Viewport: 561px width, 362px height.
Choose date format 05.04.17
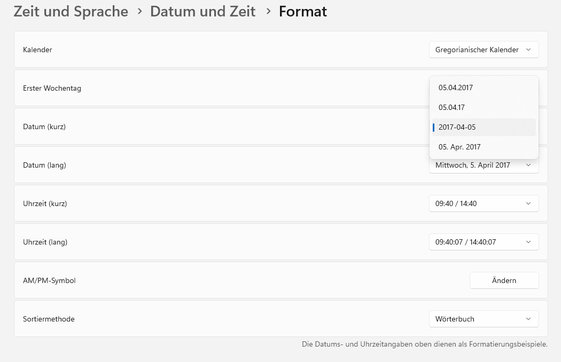coord(484,107)
